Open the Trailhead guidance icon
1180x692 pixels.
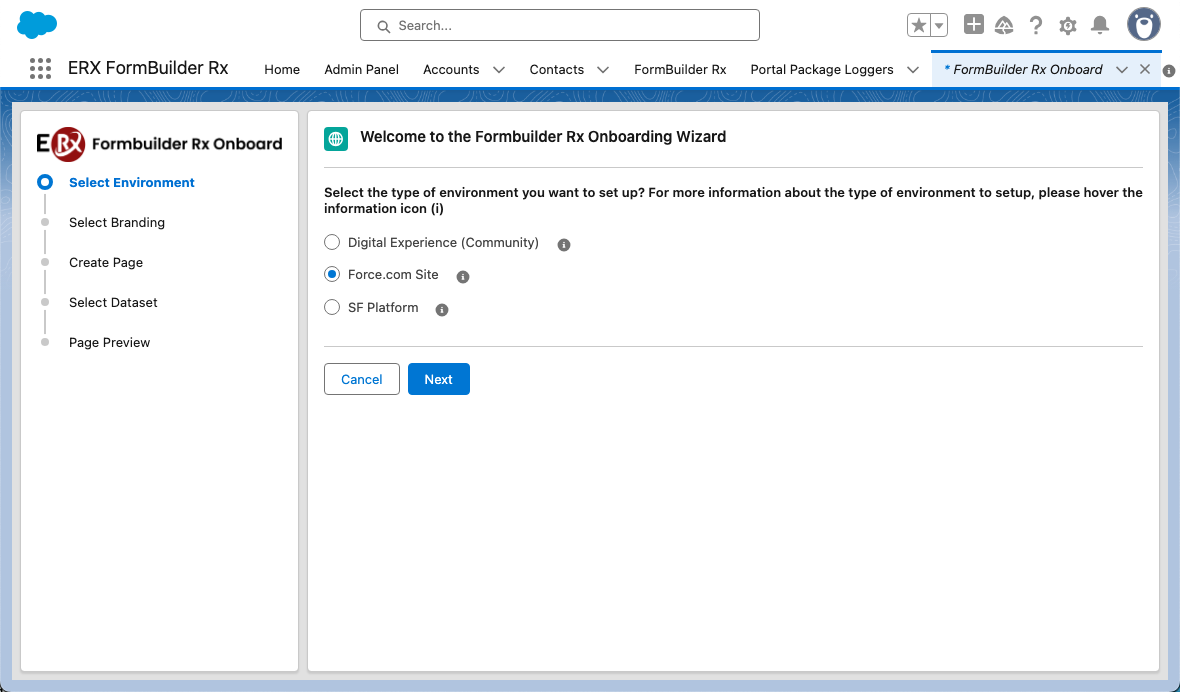click(1004, 26)
